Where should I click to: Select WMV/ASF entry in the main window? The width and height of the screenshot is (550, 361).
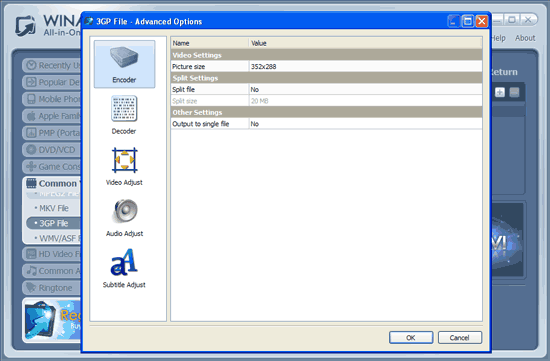pyautogui.click(x=58, y=239)
